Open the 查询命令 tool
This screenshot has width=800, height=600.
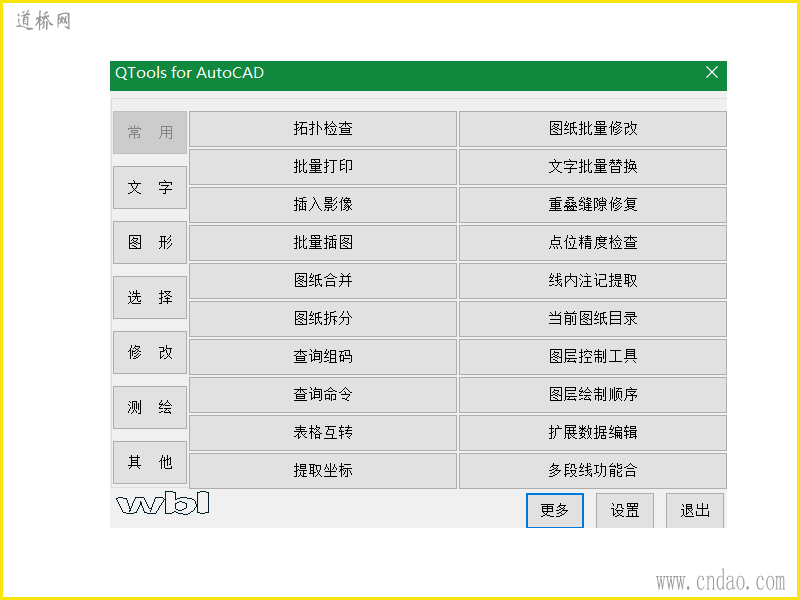click(x=323, y=395)
